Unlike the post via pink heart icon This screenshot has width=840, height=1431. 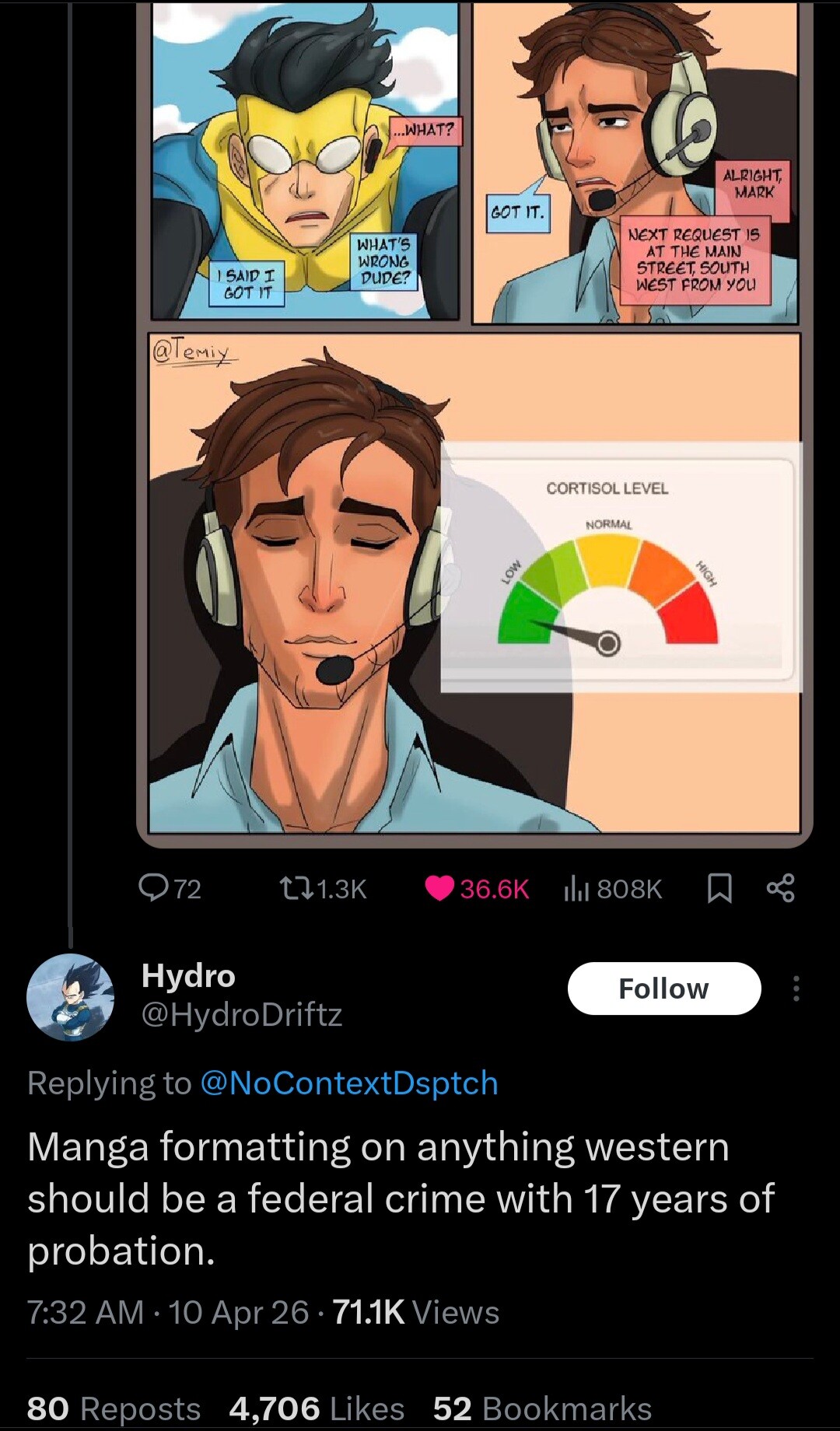pyautogui.click(x=439, y=888)
